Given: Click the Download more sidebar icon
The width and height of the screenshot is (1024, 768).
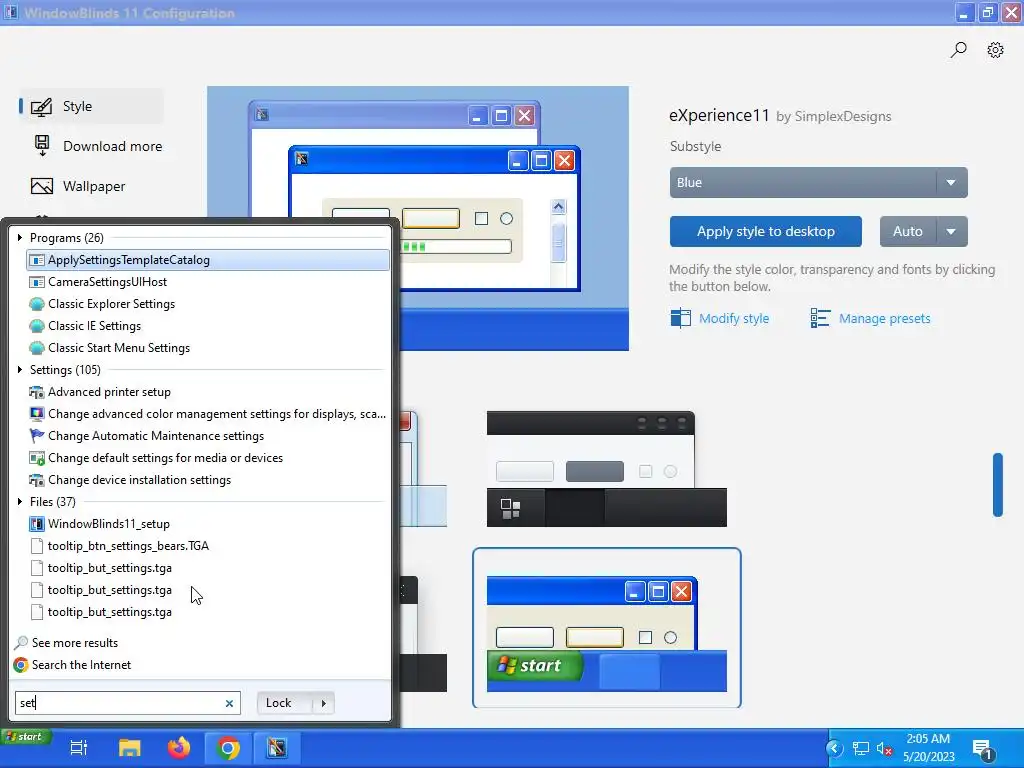Looking at the screenshot, I should point(42,146).
